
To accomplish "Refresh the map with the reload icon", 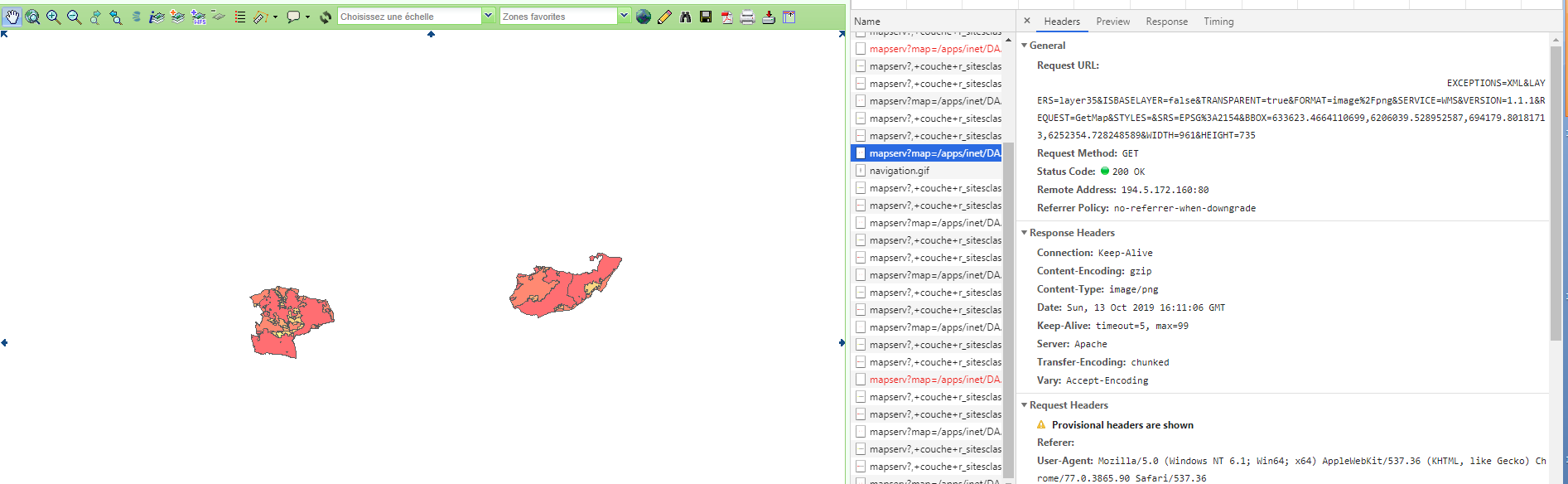I will [x=326, y=17].
